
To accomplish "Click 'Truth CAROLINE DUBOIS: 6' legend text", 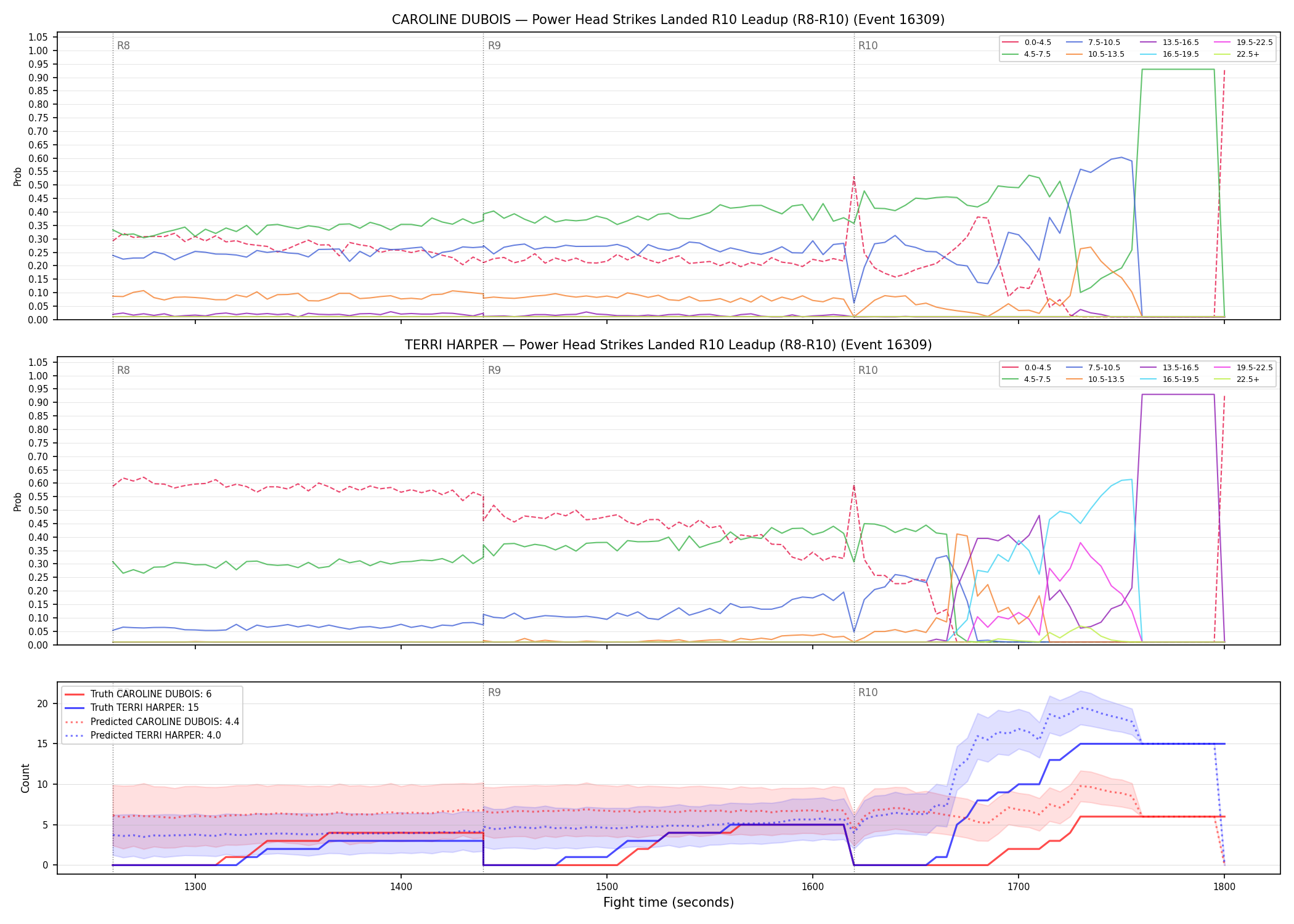I will tap(151, 694).
